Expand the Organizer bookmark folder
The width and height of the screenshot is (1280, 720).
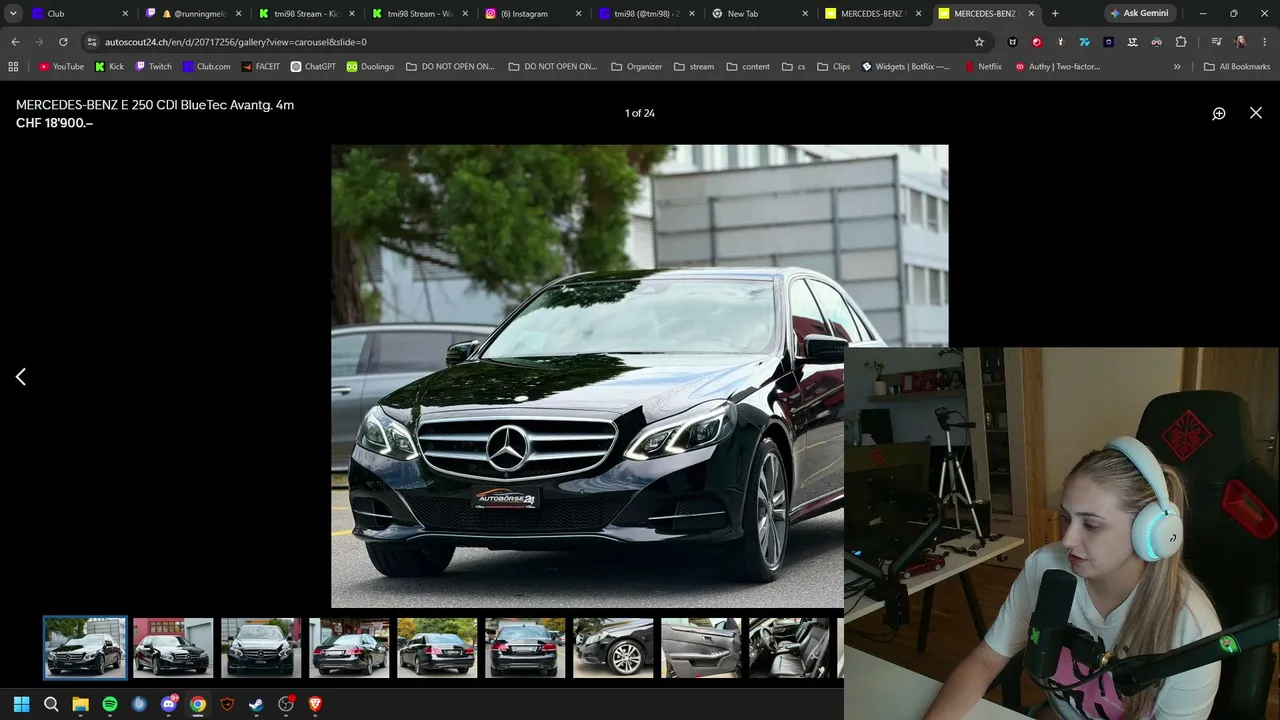tap(636, 67)
